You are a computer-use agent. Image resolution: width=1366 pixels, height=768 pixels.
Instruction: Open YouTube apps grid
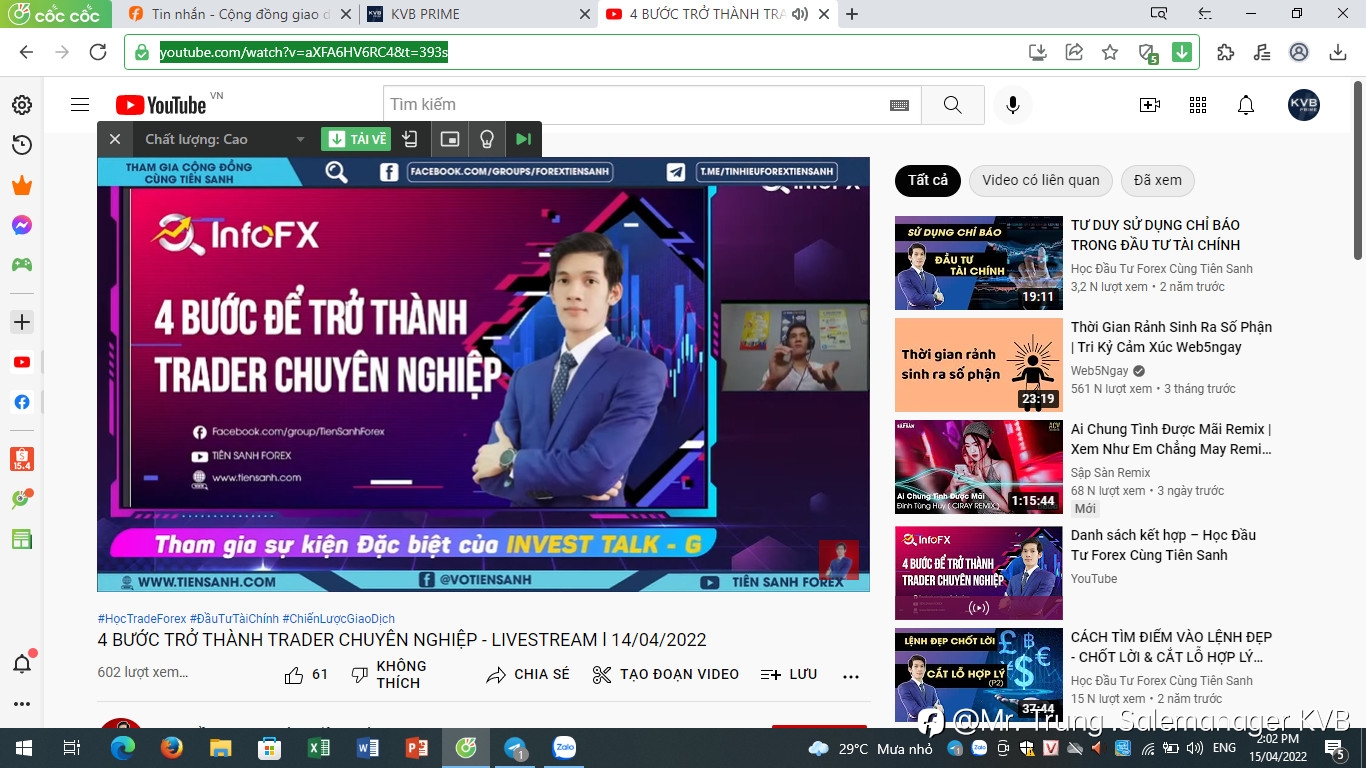(x=1198, y=105)
